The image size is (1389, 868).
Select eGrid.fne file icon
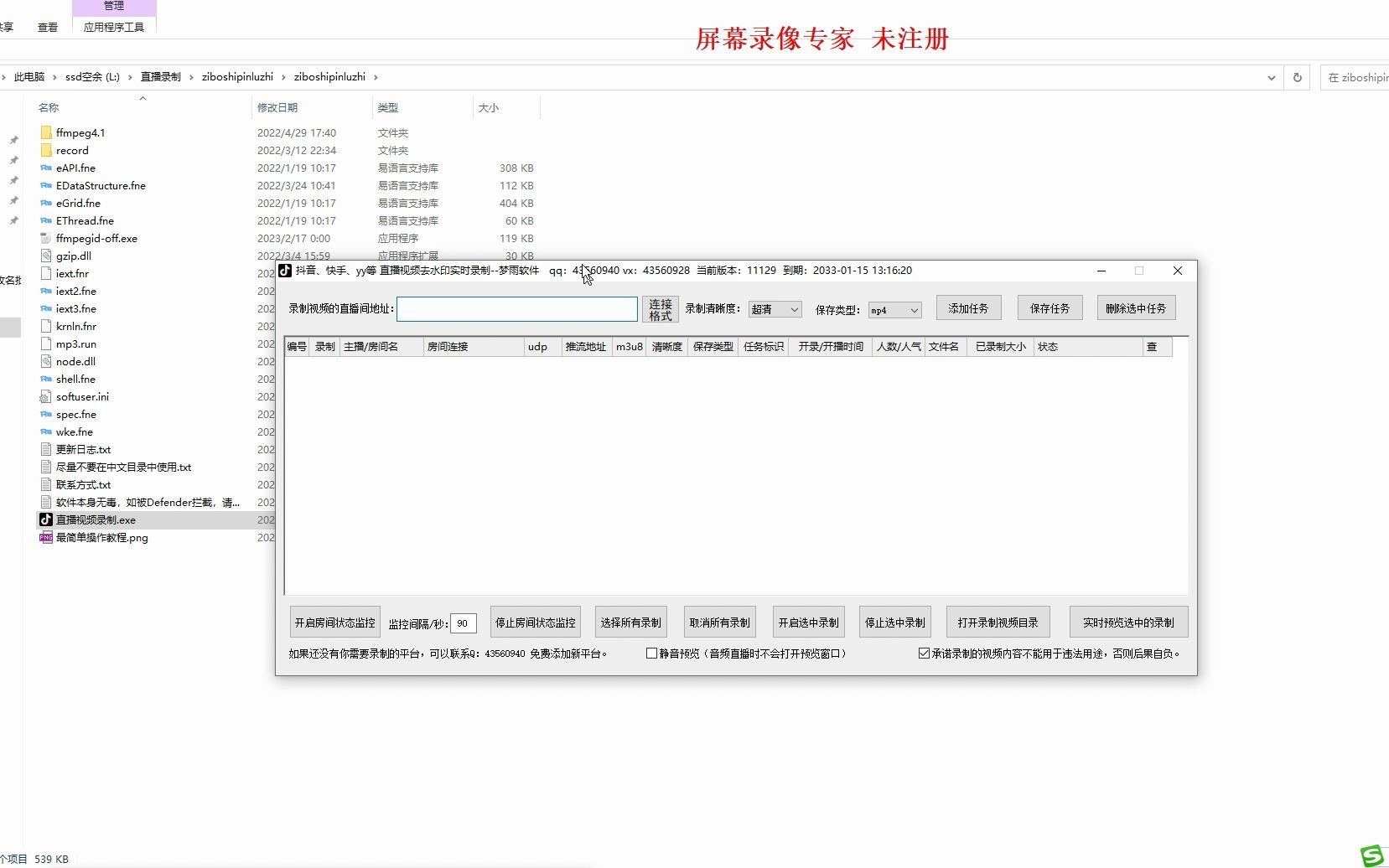coord(46,203)
